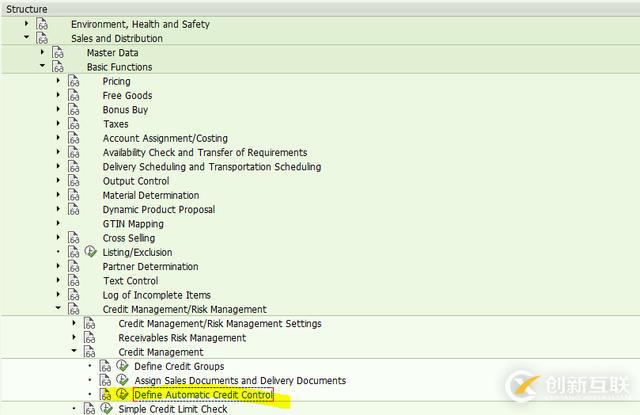Expand the Taxes node
The image size is (640, 415).
[x=58, y=123]
